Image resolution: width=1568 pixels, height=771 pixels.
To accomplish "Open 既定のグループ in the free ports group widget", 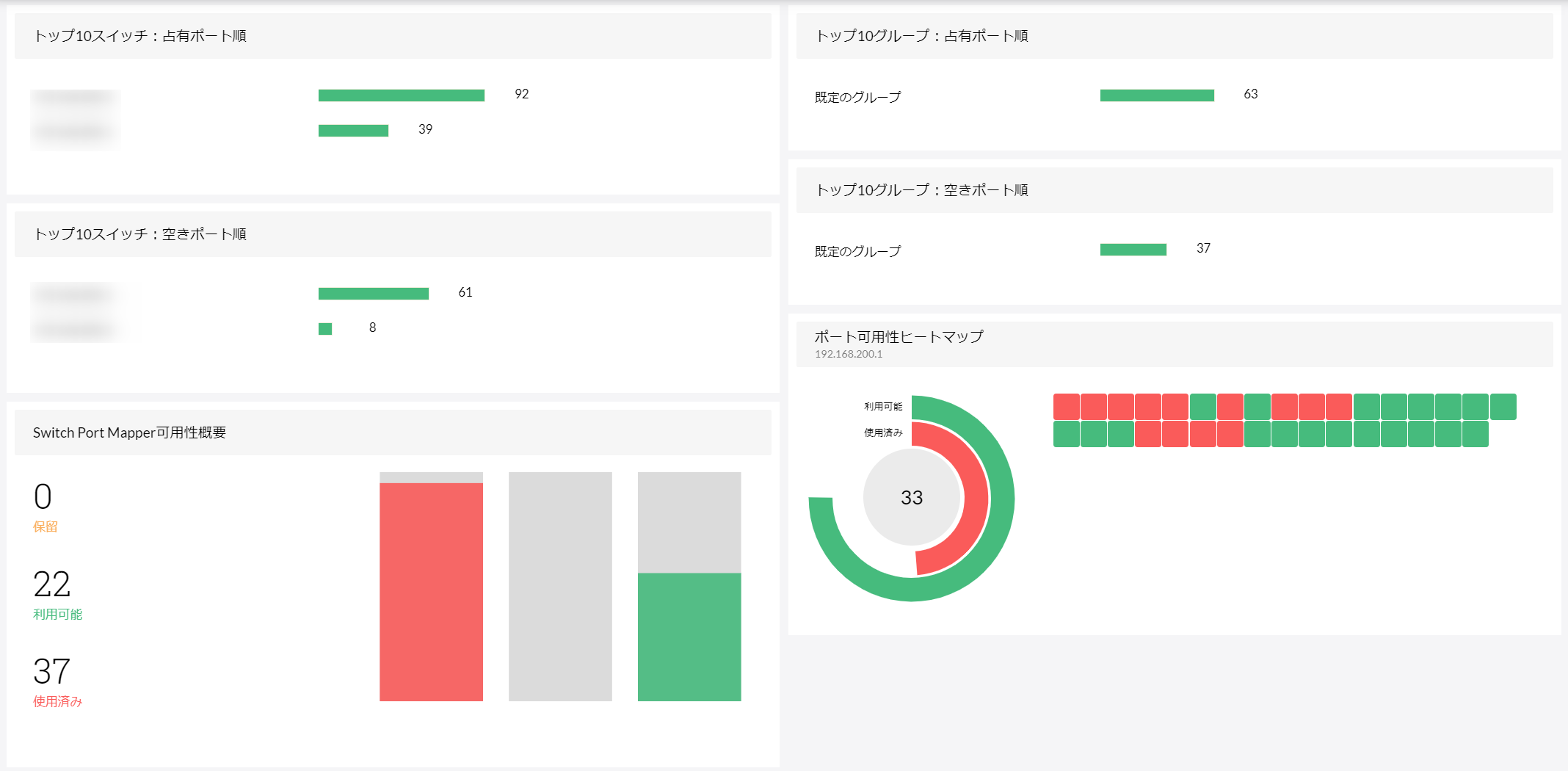I will 857,251.
